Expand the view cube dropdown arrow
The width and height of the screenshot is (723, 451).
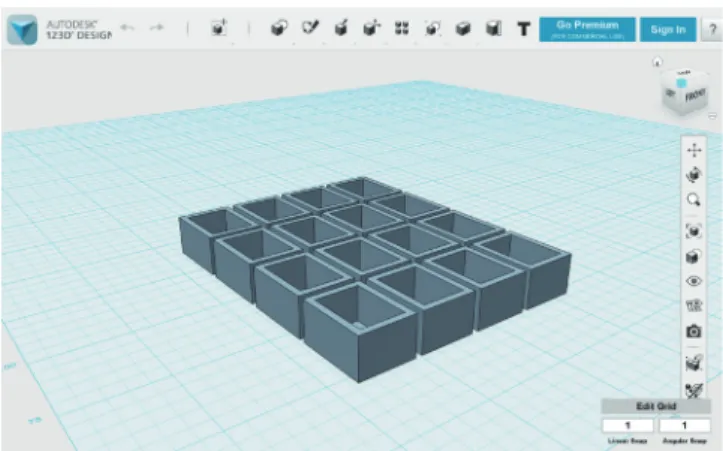(x=713, y=116)
